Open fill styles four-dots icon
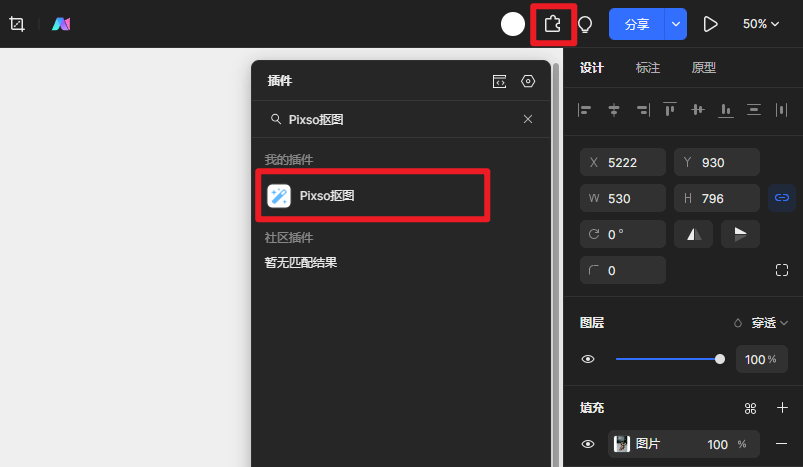 [x=750, y=408]
